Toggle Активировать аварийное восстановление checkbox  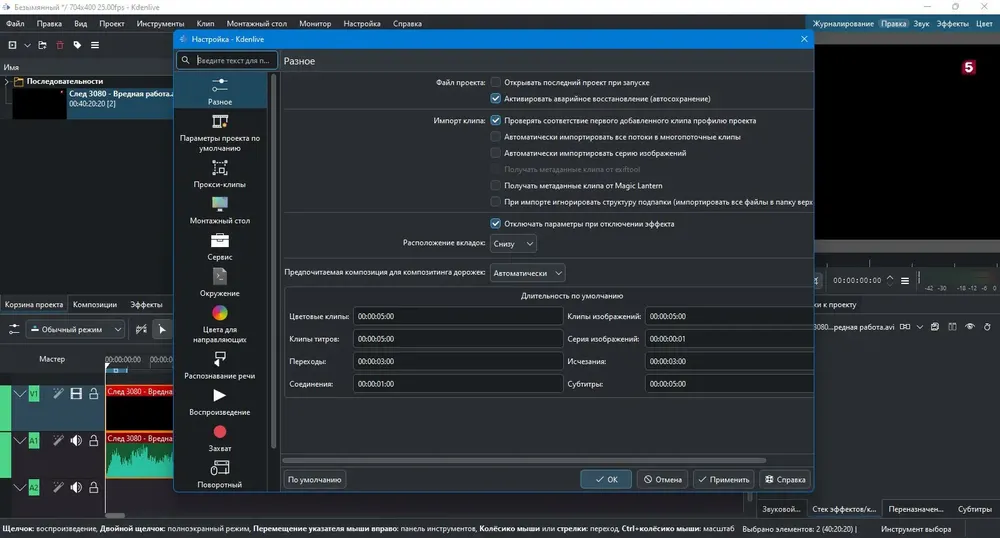tap(496, 99)
